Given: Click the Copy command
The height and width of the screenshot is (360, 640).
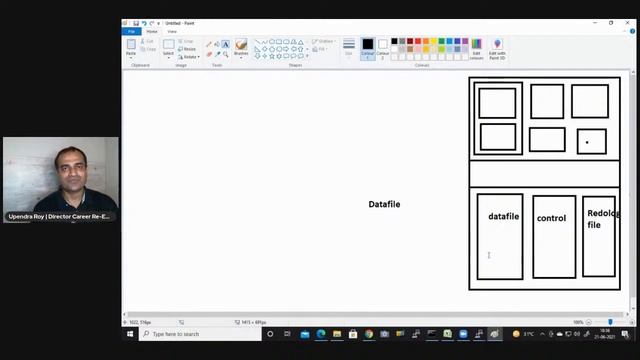Looking at the screenshot, I should click(x=148, y=49).
